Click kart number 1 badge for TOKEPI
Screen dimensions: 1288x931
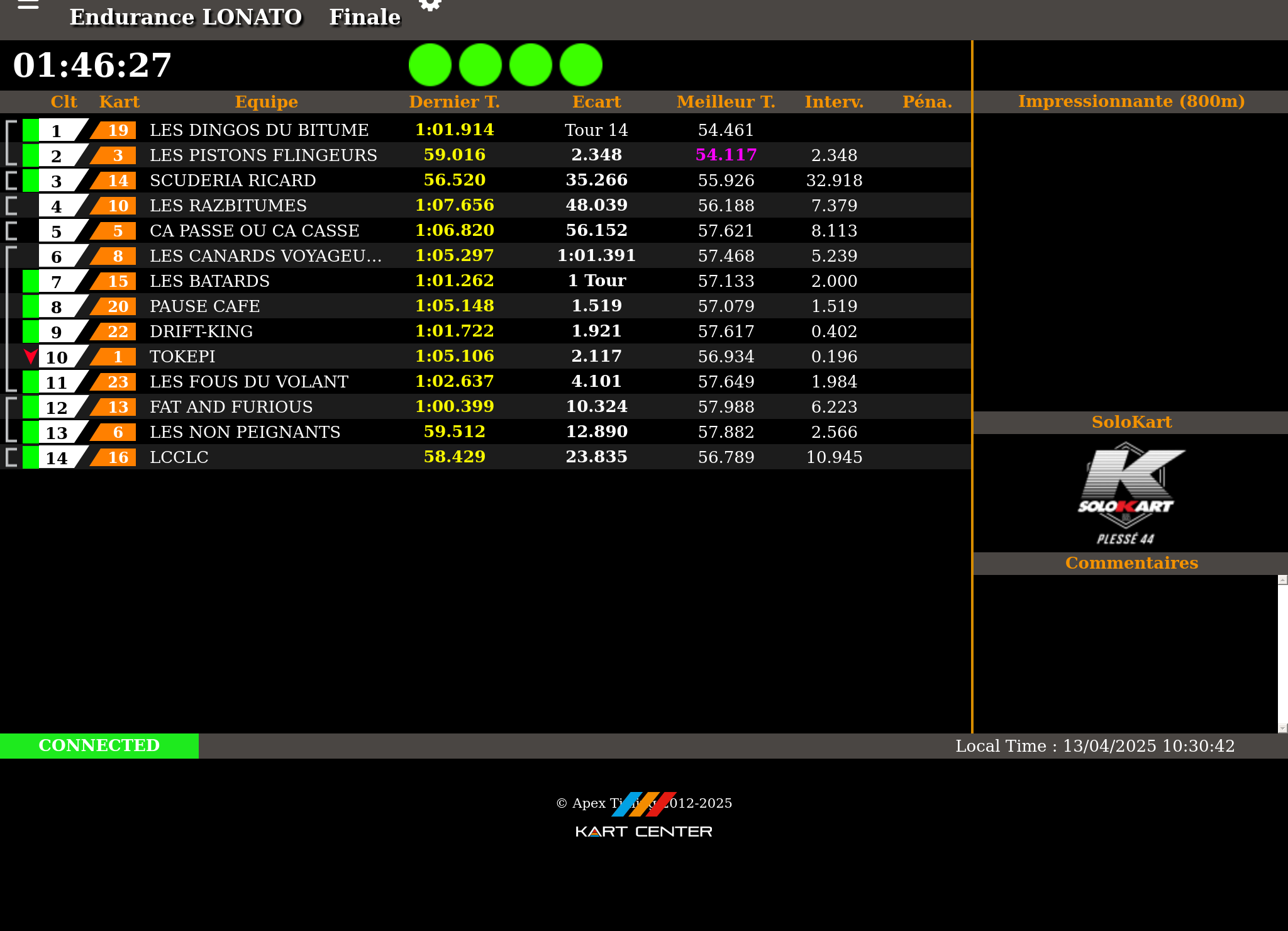113,357
